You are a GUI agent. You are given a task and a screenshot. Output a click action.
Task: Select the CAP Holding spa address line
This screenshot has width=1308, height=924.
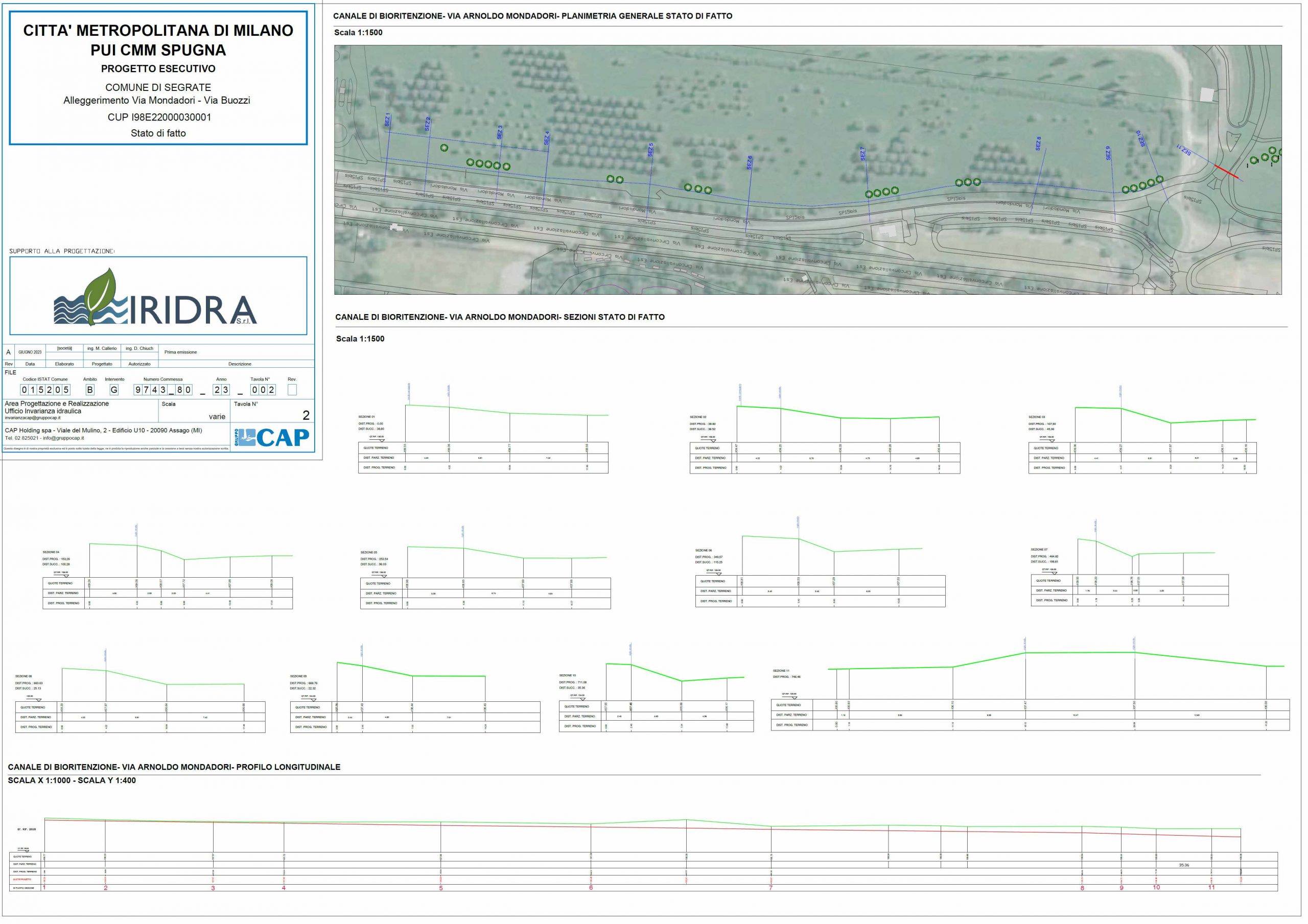coord(103,431)
